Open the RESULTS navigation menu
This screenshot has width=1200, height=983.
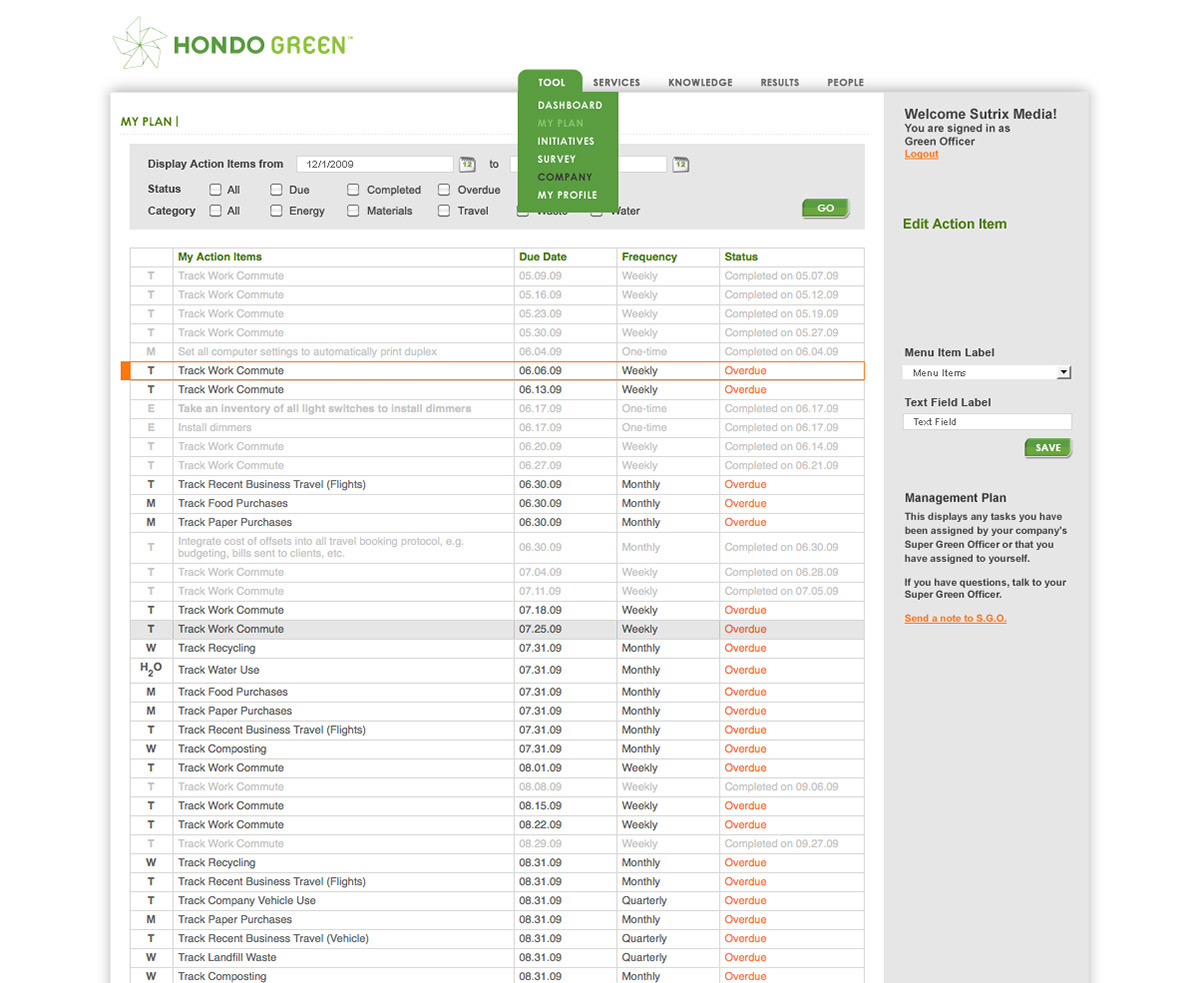point(780,83)
